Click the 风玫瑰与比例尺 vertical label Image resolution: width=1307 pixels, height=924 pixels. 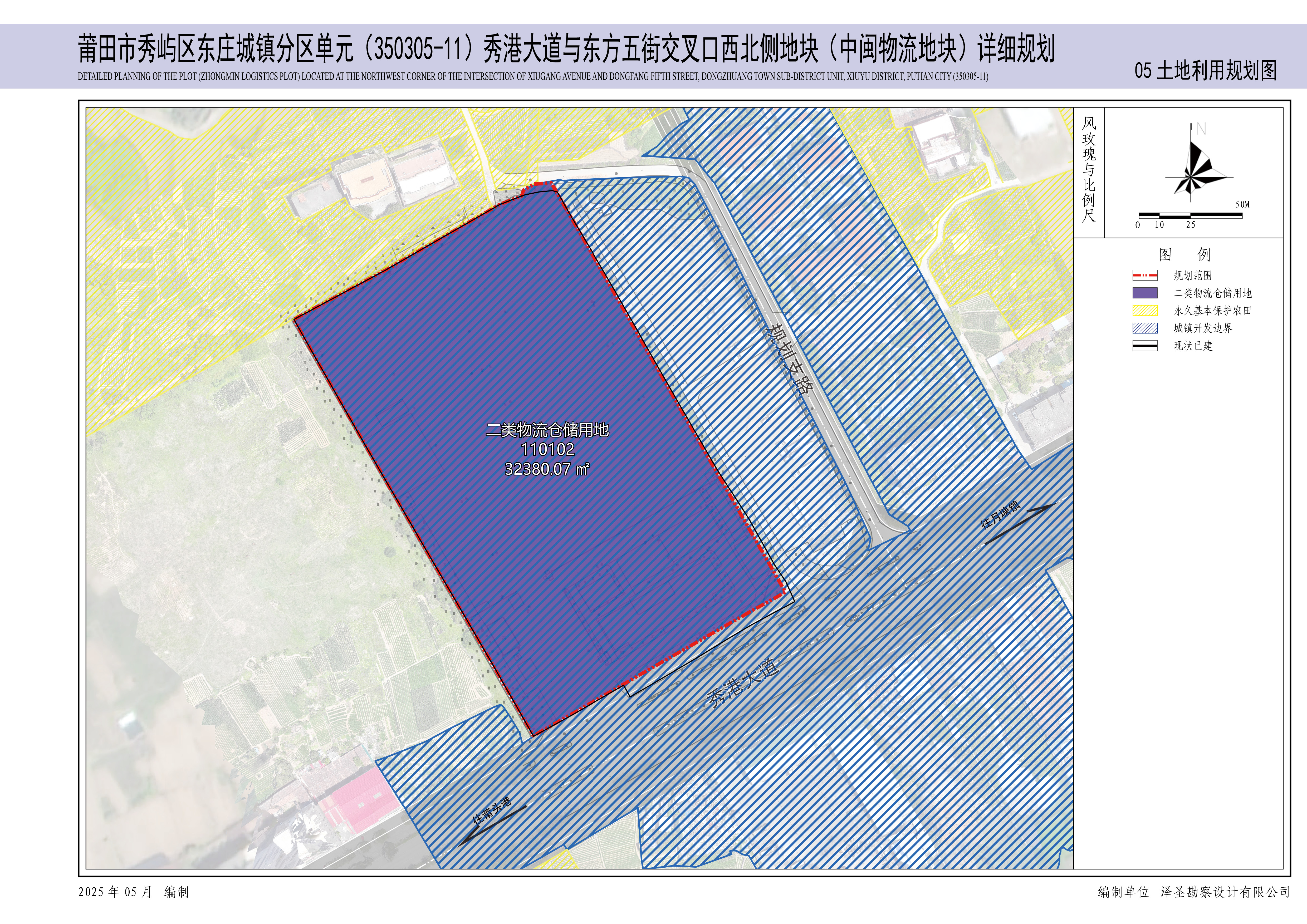[x=1088, y=169]
